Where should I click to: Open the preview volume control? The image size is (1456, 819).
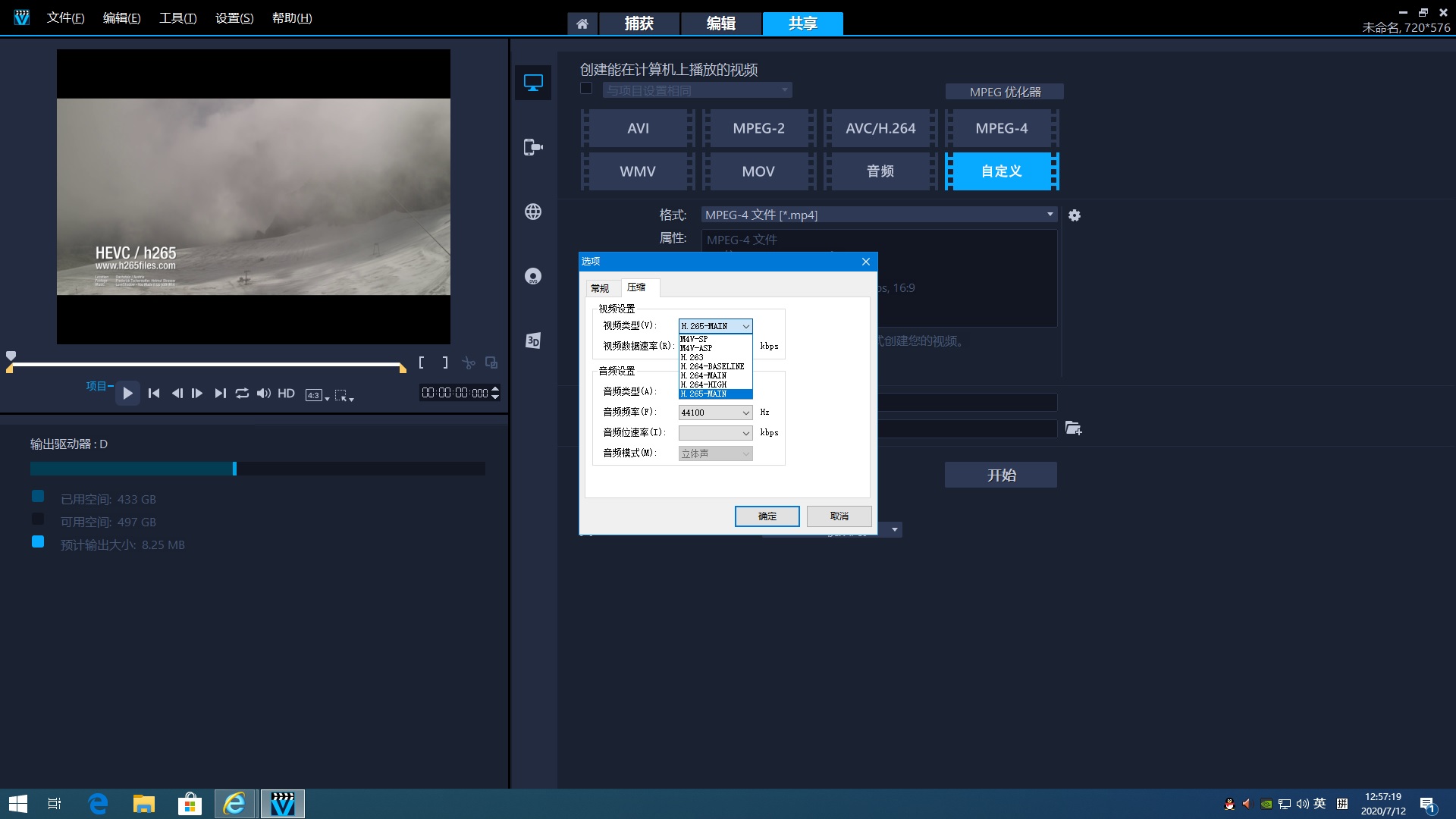coord(263,393)
